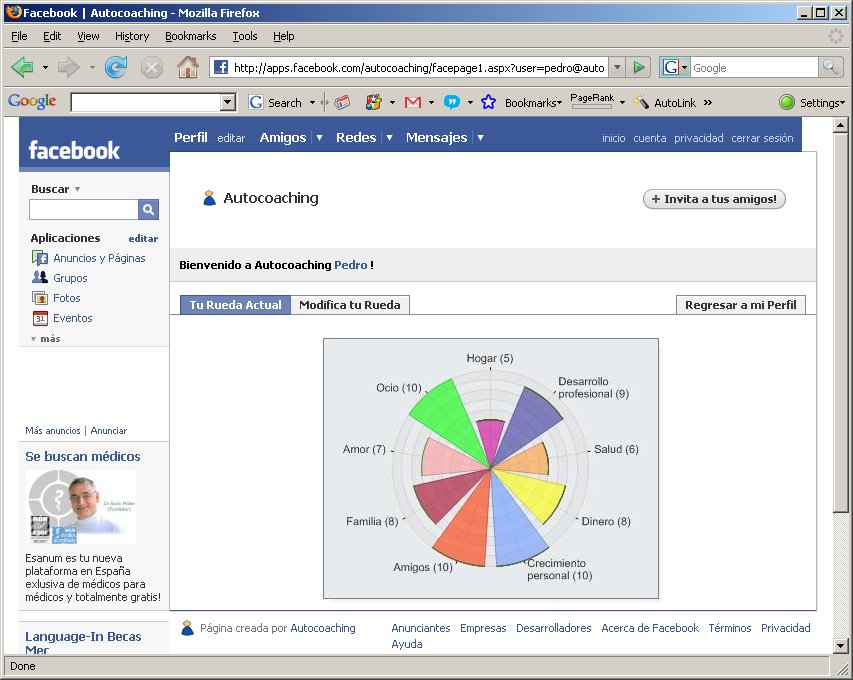
Task: Click the colorful toolbar puzzle icon
Action: pos(374,102)
